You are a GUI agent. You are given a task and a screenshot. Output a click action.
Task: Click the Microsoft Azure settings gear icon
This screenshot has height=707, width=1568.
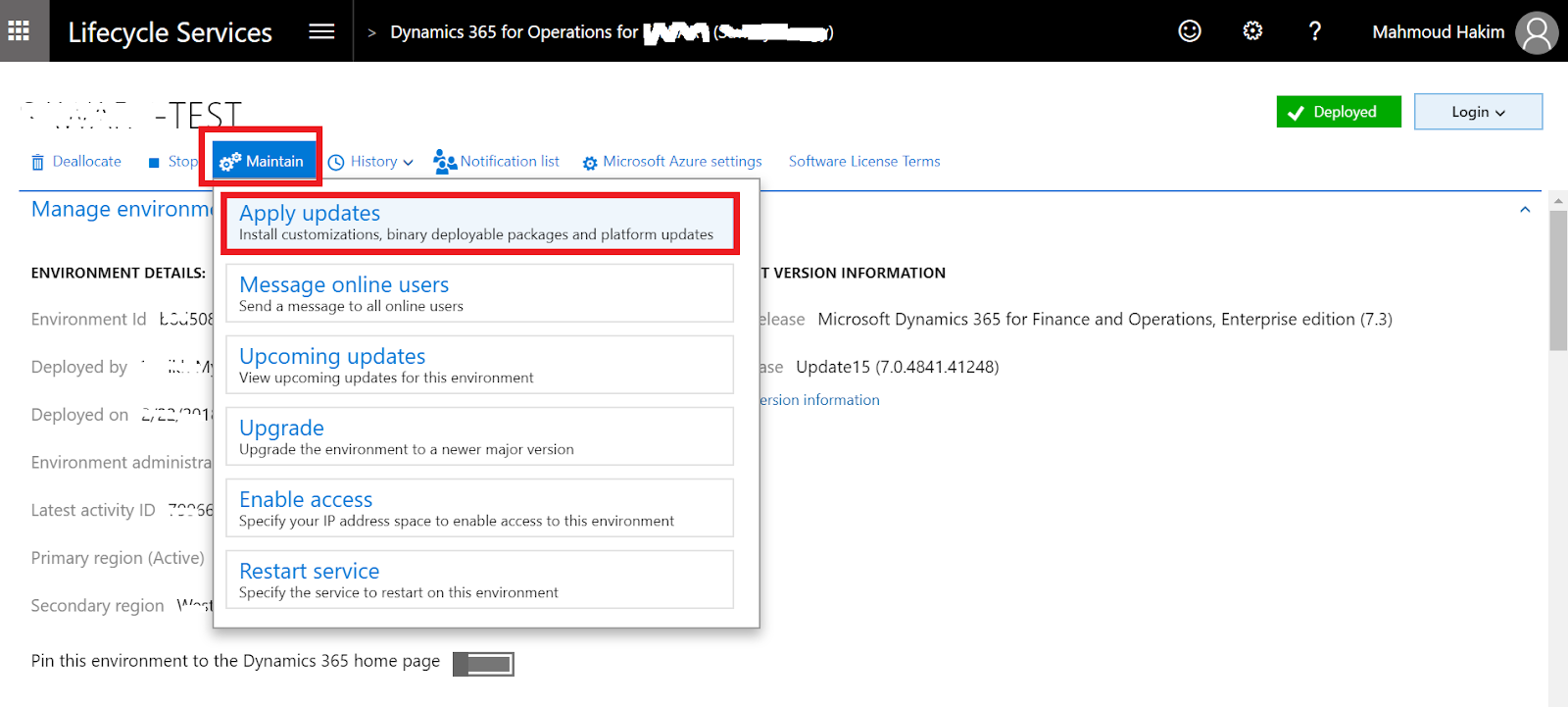[x=590, y=163]
